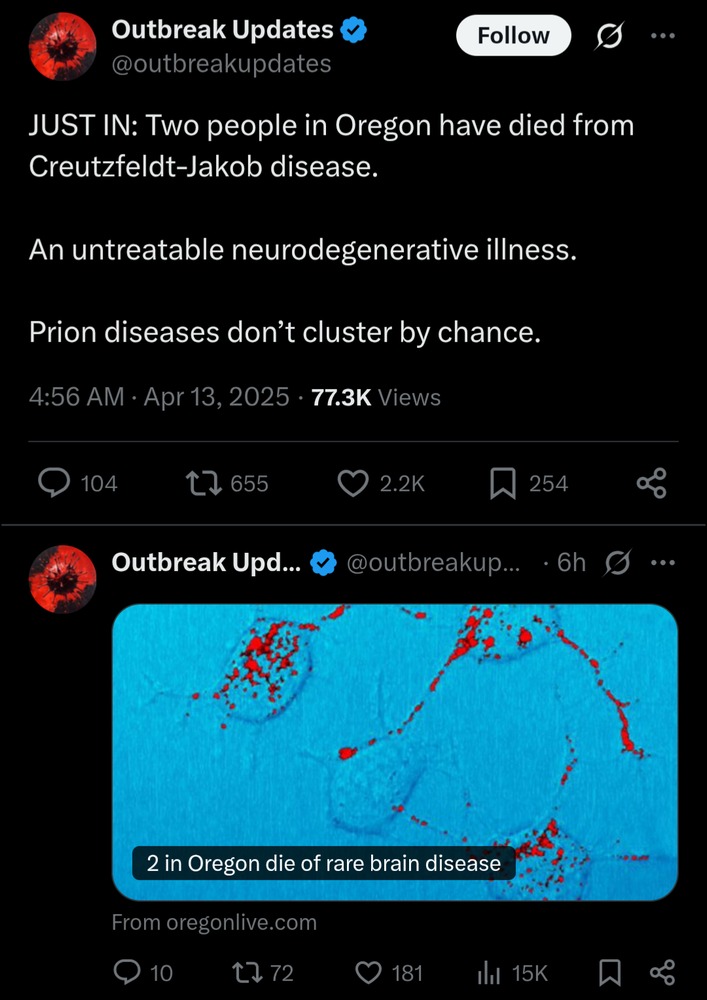The image size is (707, 1000).
Task: Follow the Outbreak Updates account
Action: pos(513,36)
